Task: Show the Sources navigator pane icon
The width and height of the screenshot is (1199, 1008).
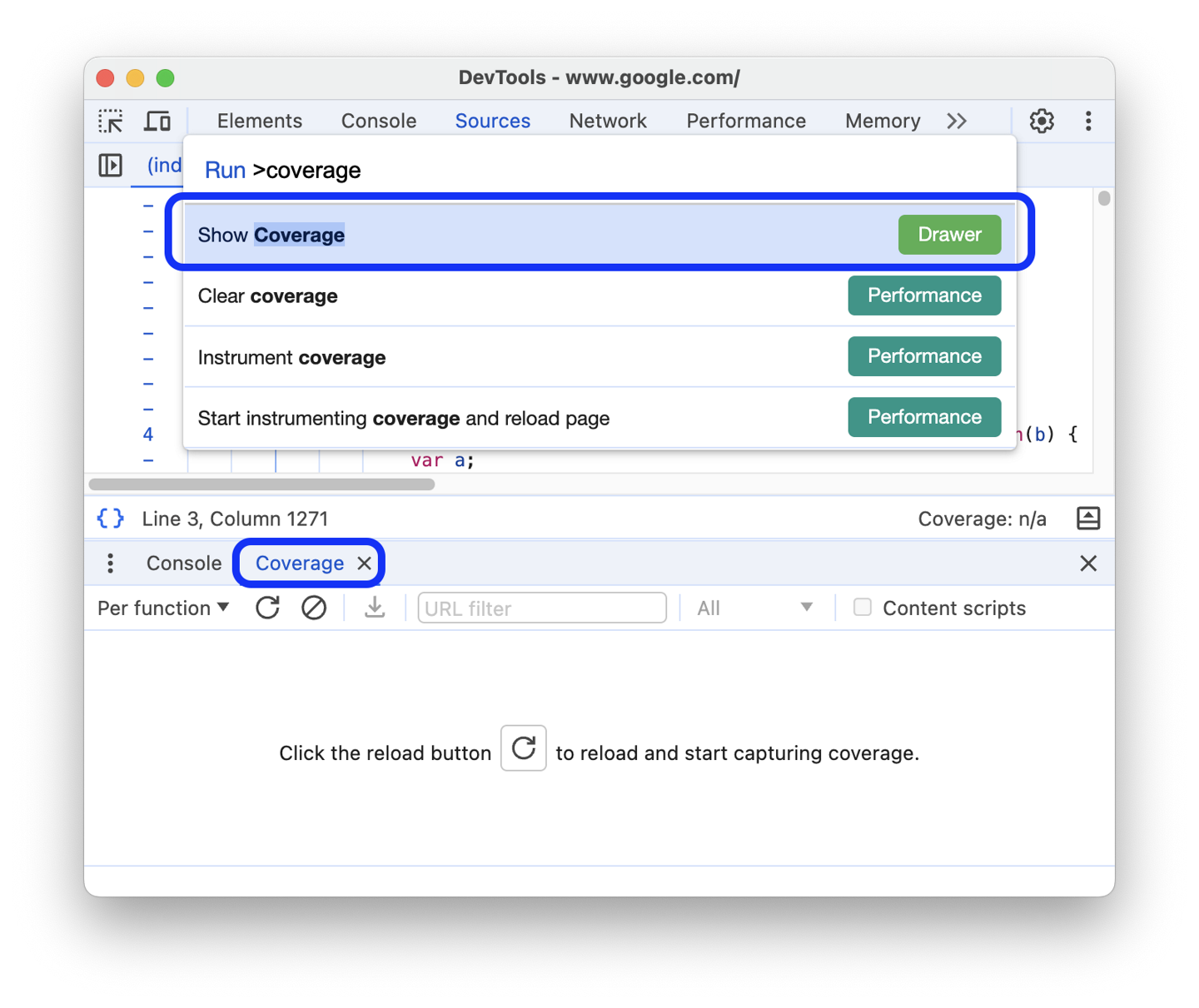Action: (110, 165)
